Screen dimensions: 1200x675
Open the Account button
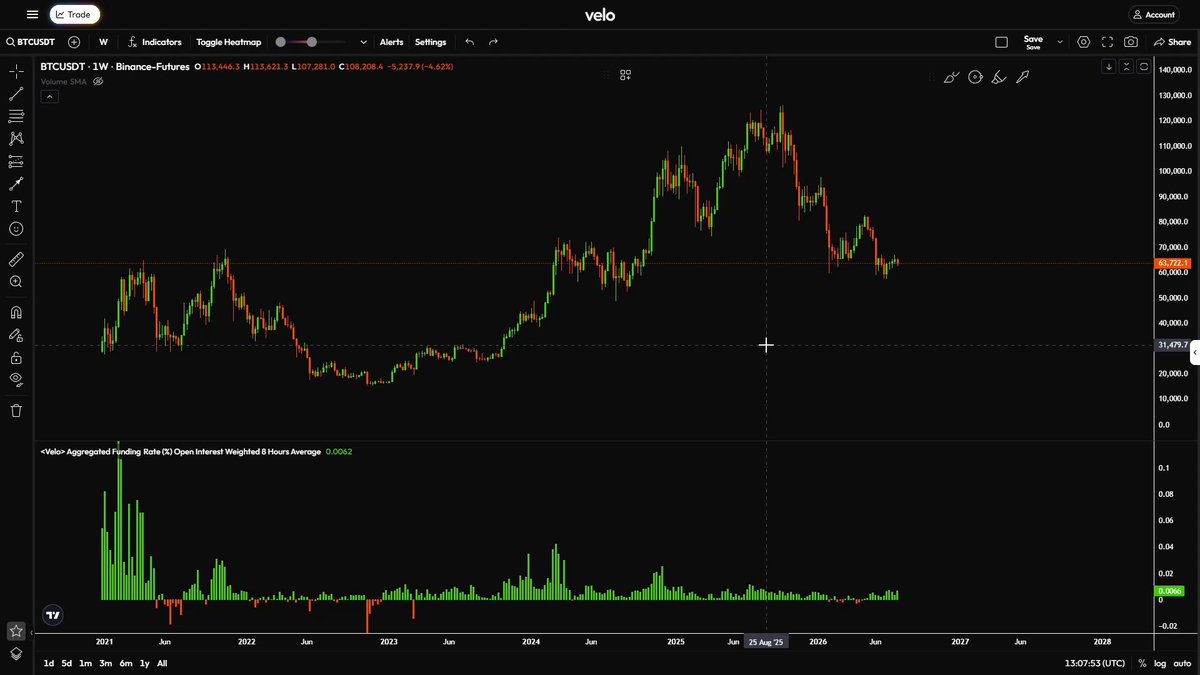[1154, 15]
